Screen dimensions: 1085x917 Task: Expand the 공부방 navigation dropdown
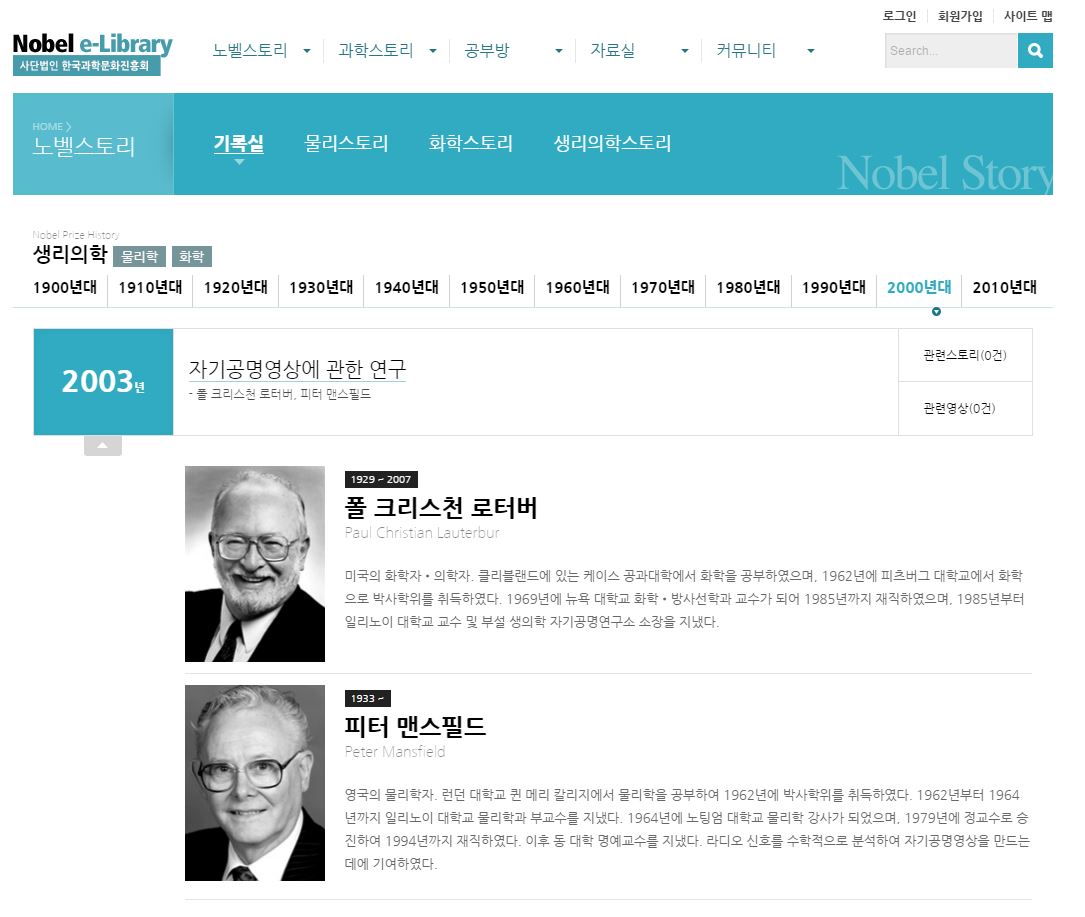pyautogui.click(x=558, y=51)
